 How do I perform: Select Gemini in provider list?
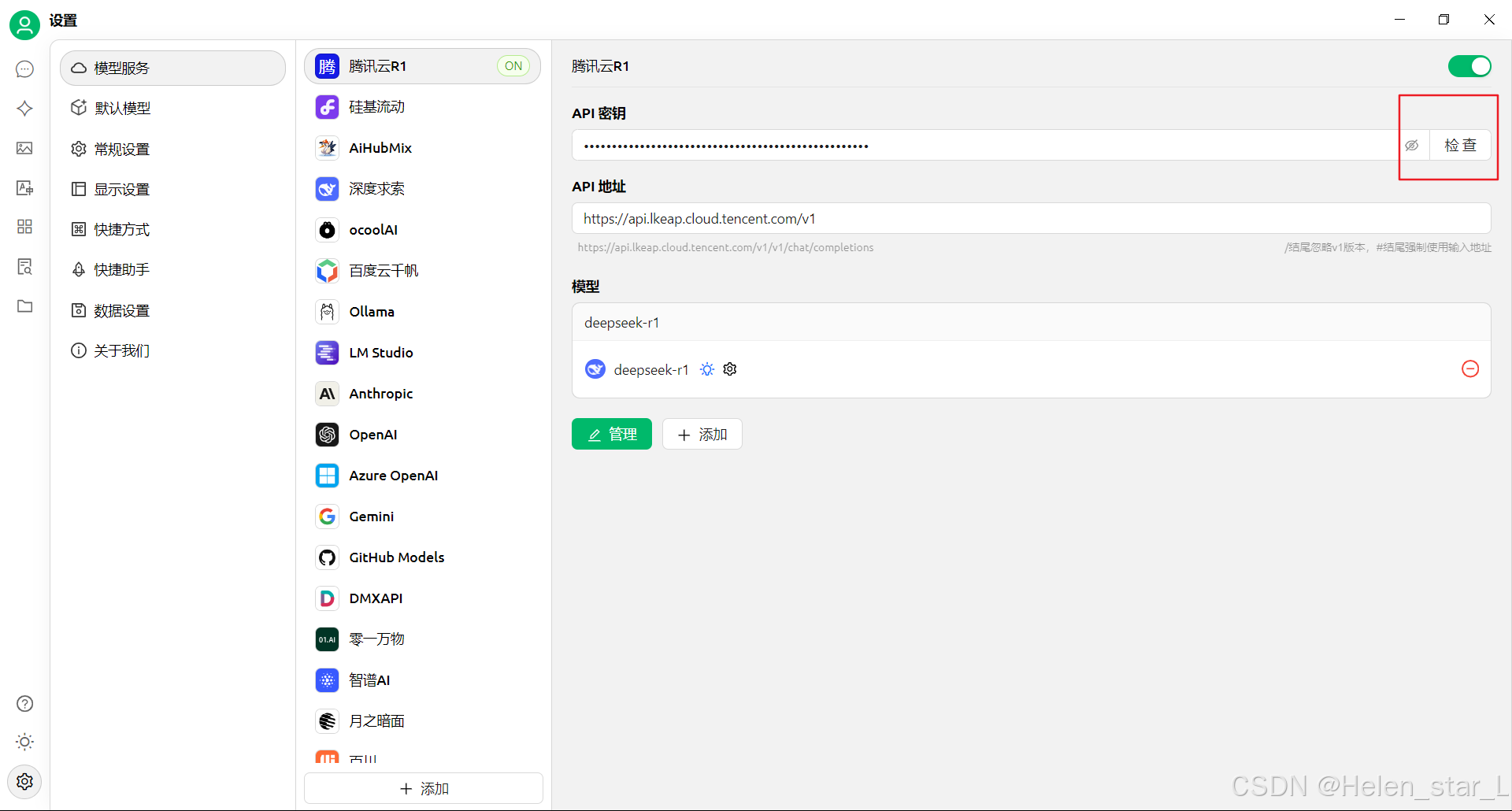(423, 517)
